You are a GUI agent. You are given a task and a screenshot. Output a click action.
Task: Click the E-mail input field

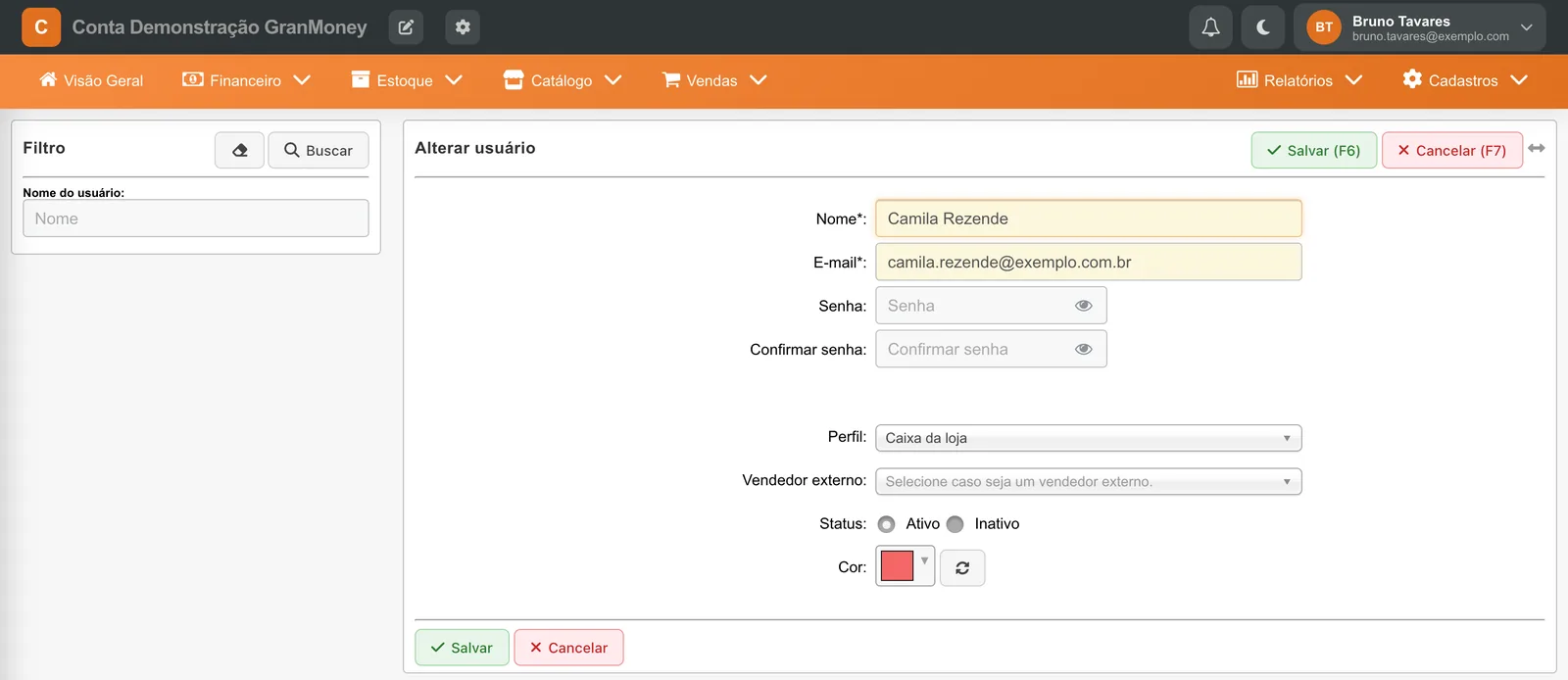pyautogui.click(x=1089, y=262)
